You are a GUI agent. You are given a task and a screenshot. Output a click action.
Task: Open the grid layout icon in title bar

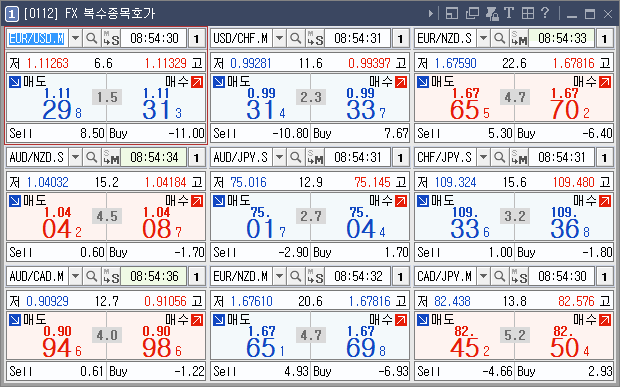tap(528, 13)
